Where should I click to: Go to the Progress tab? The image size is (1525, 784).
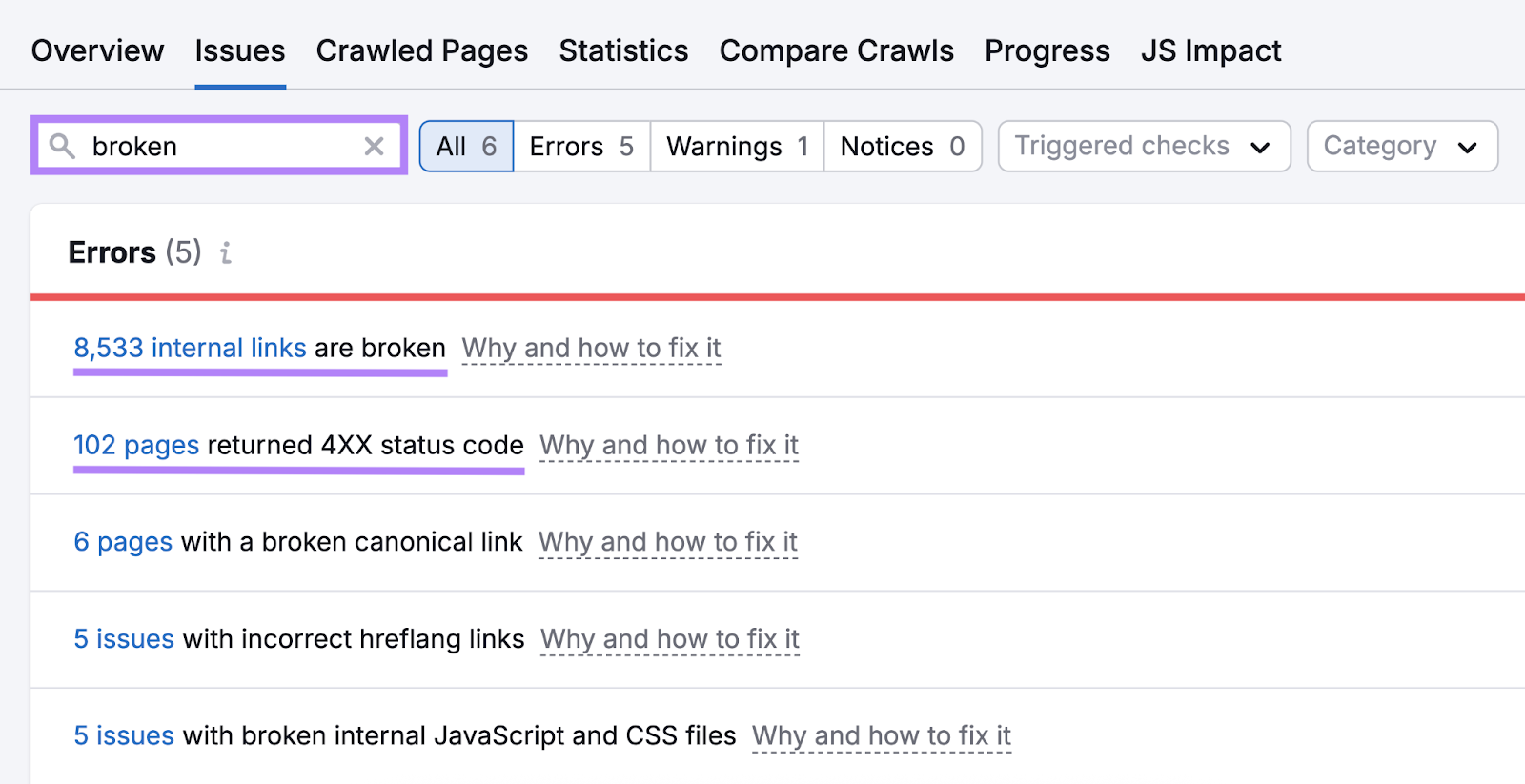click(x=1047, y=50)
